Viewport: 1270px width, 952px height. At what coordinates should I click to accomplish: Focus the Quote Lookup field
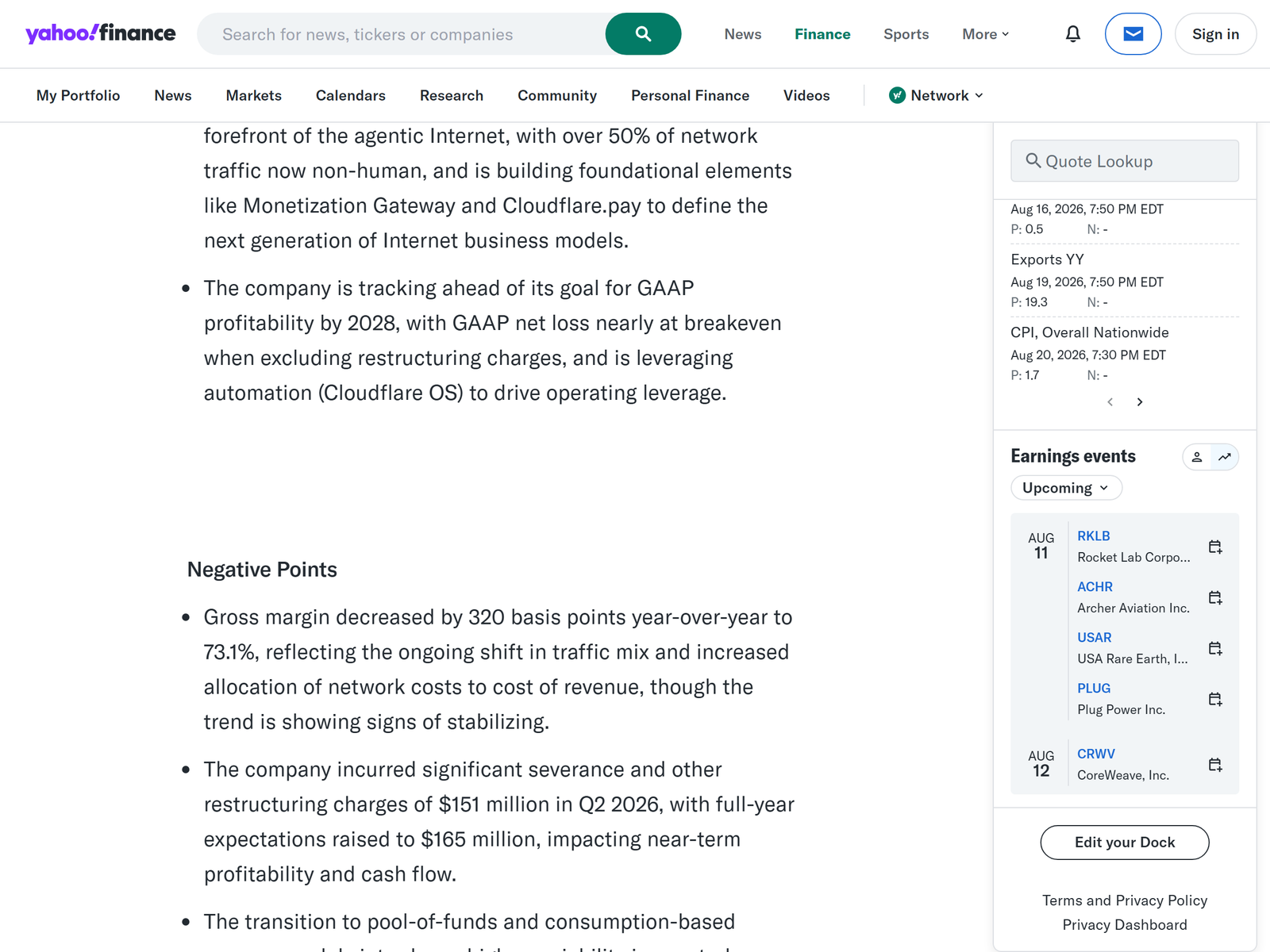tap(1125, 161)
